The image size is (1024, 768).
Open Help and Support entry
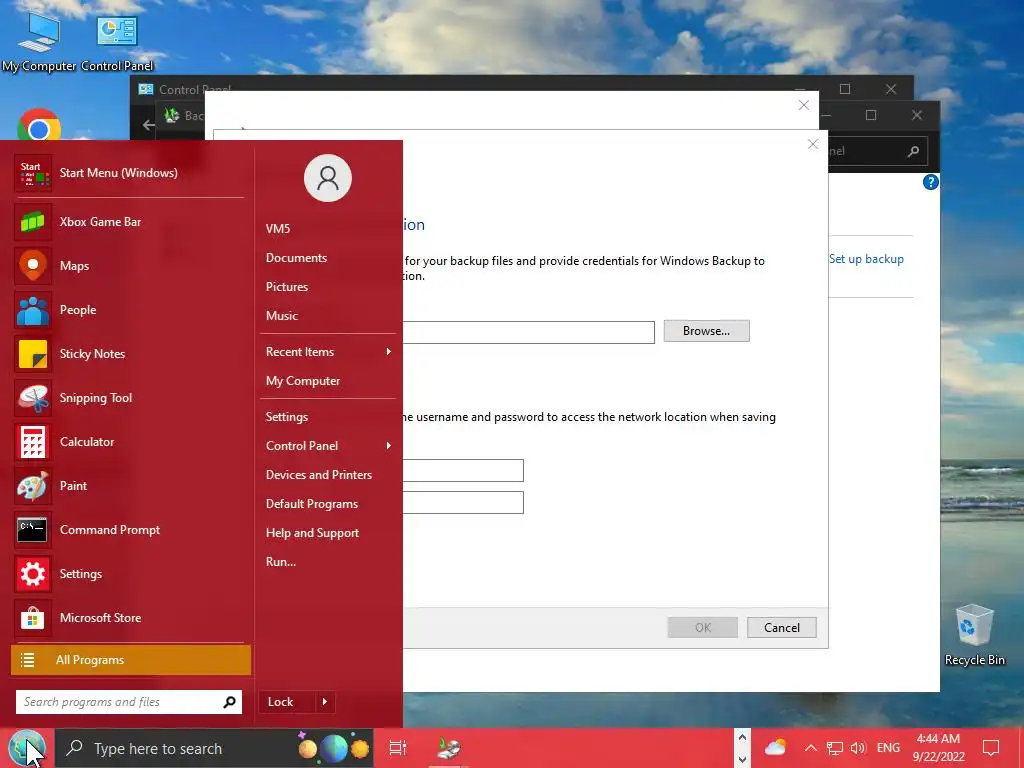(312, 533)
